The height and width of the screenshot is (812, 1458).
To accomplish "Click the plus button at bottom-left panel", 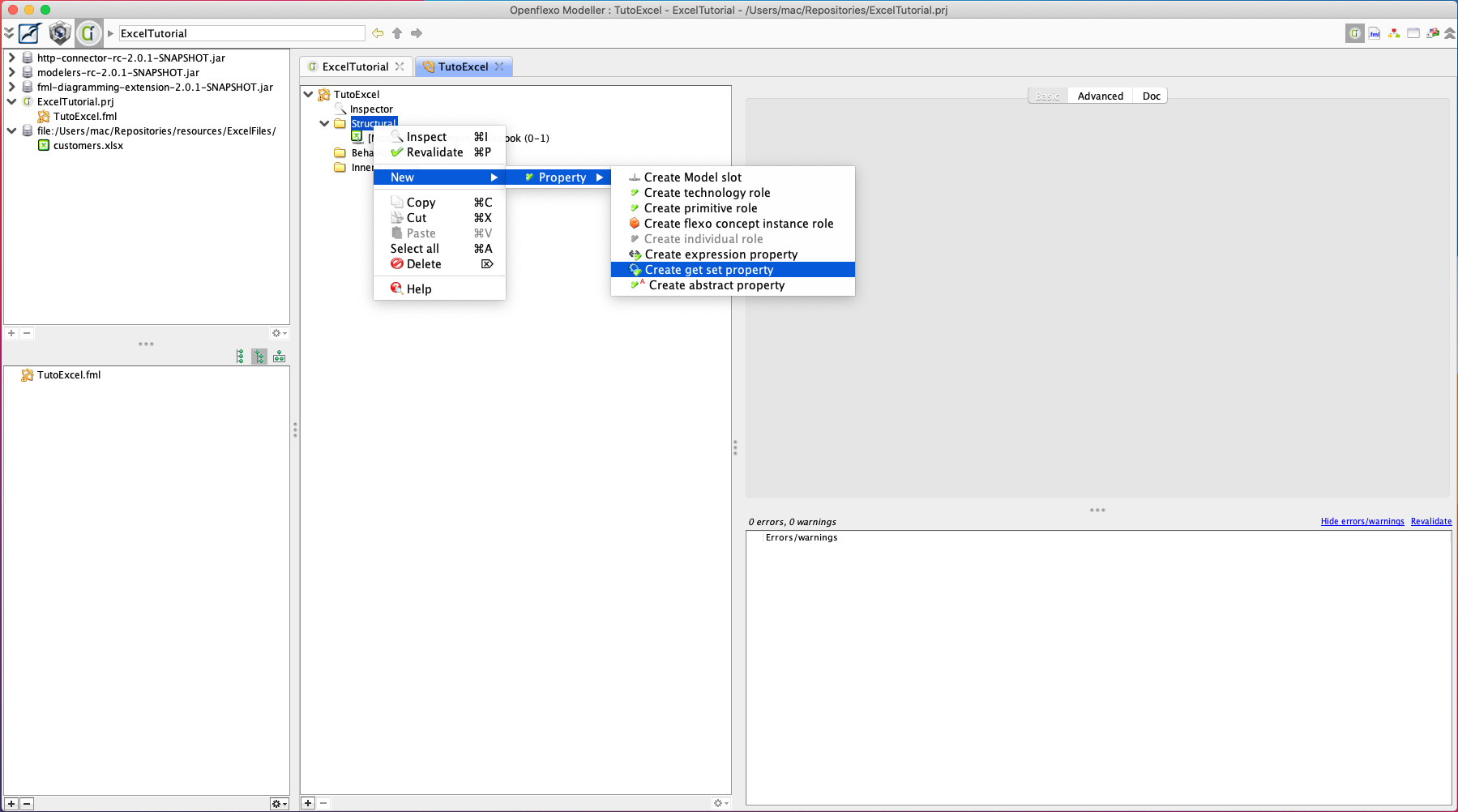I will (11, 804).
